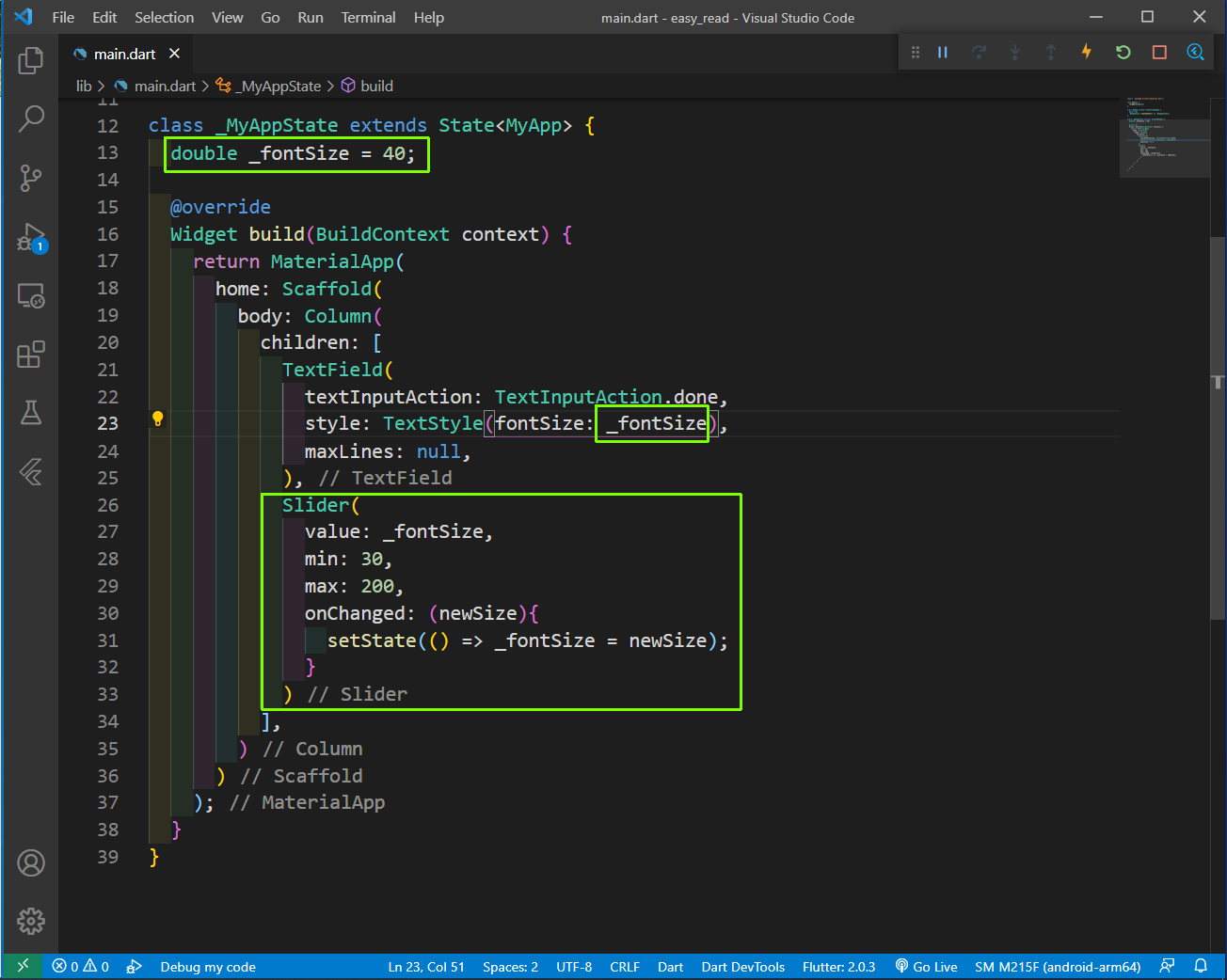
Task: Open the Terminal menu
Action: pyautogui.click(x=368, y=17)
